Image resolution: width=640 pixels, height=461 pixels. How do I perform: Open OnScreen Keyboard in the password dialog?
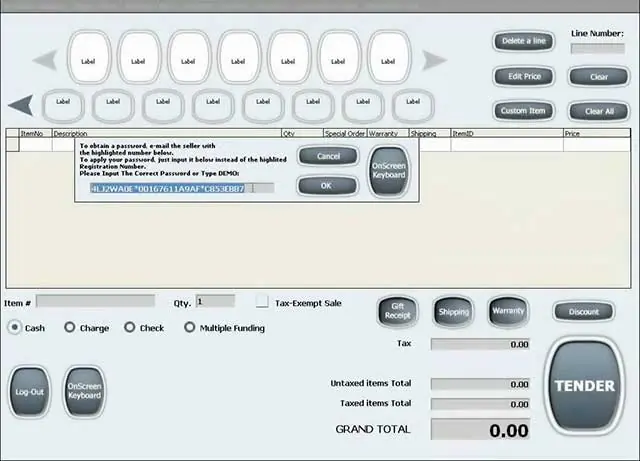coord(389,171)
